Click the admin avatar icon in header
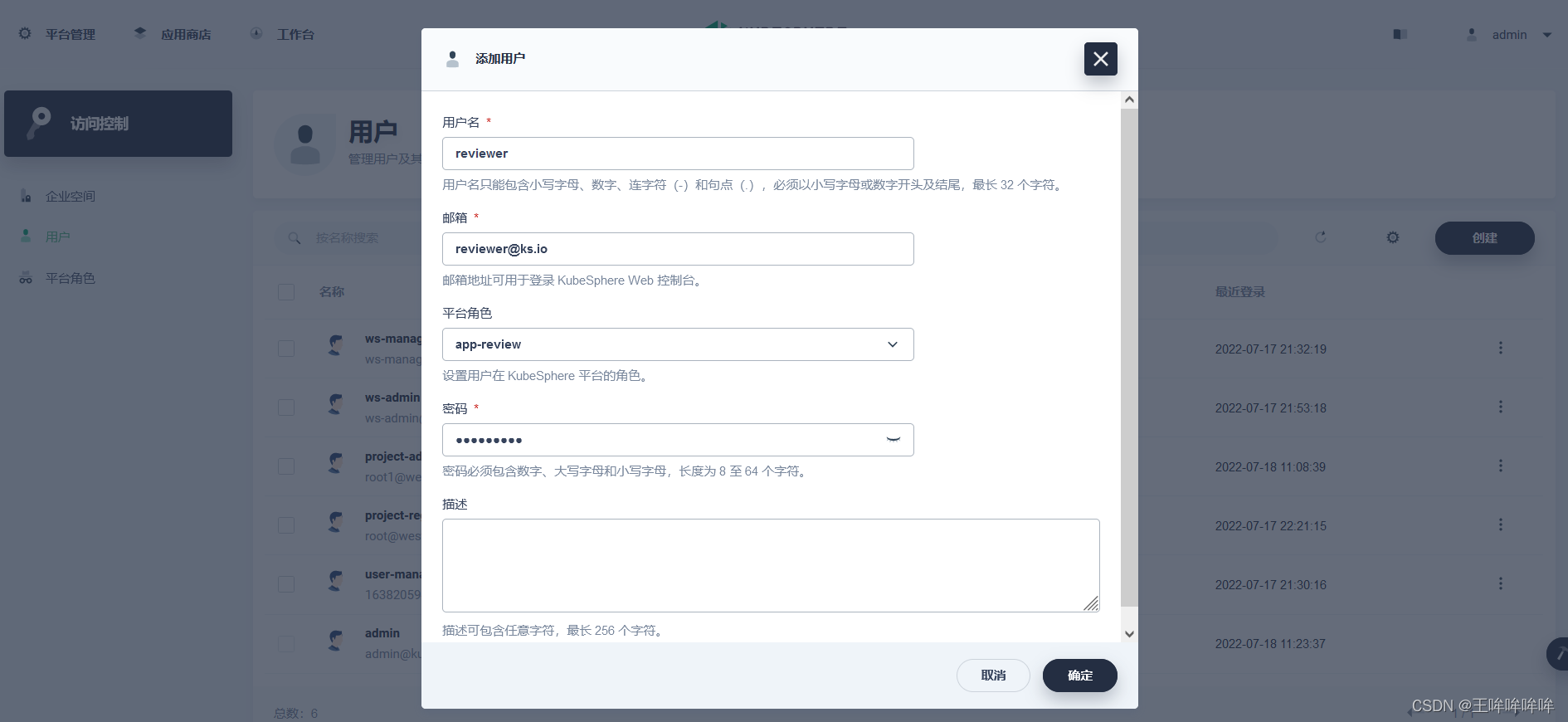The width and height of the screenshot is (1568, 722). [1472, 34]
